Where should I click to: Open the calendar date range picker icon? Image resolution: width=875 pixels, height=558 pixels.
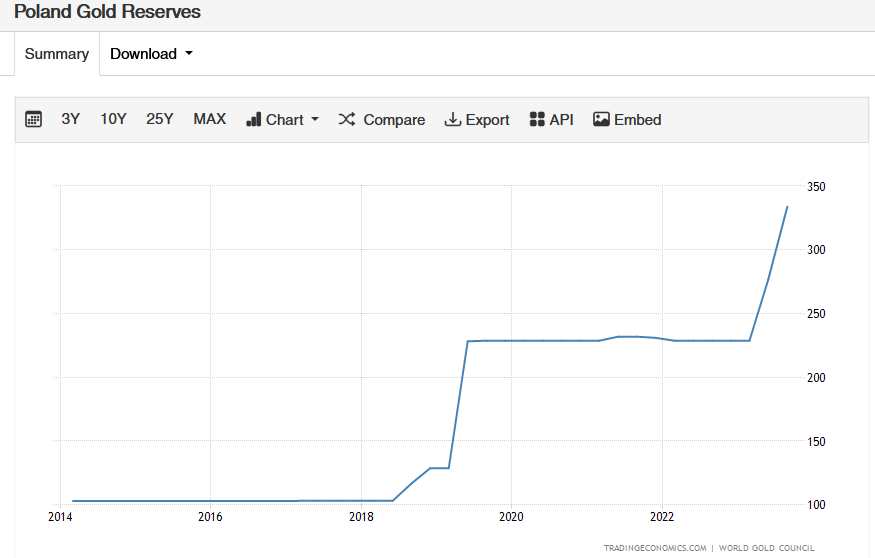tap(33, 119)
